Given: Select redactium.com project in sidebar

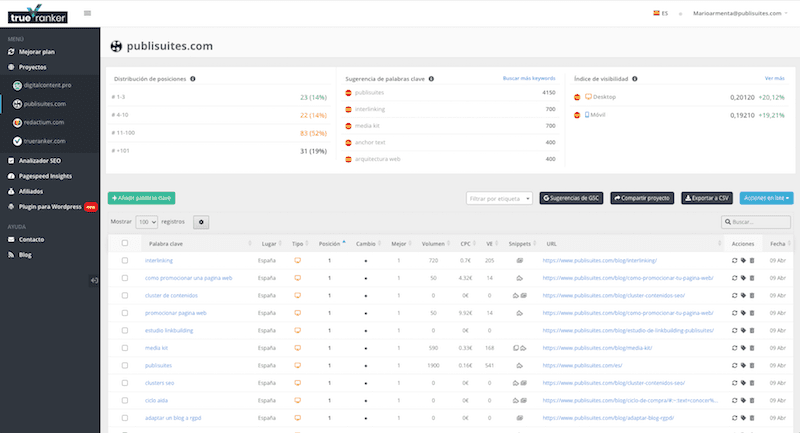Looking at the screenshot, I should [x=44, y=122].
